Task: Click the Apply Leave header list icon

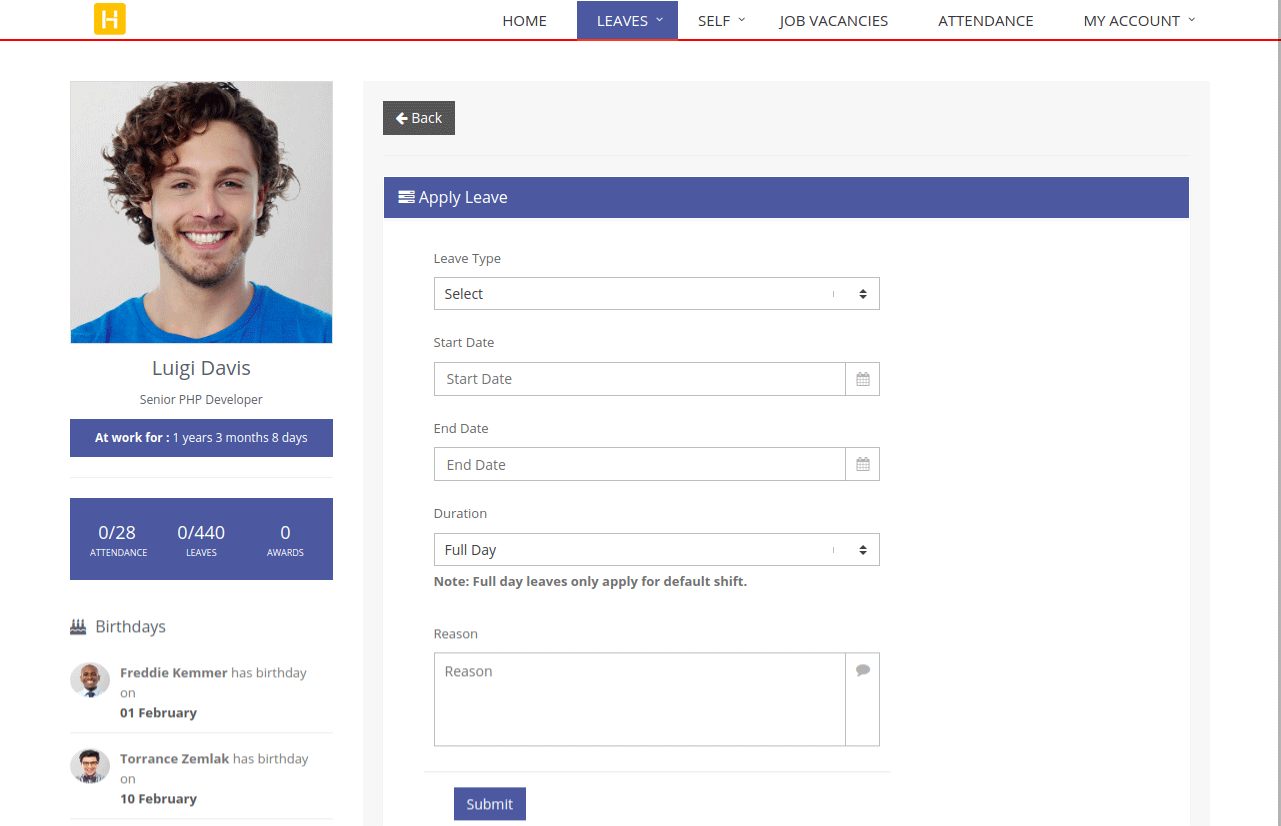Action: coord(406,197)
